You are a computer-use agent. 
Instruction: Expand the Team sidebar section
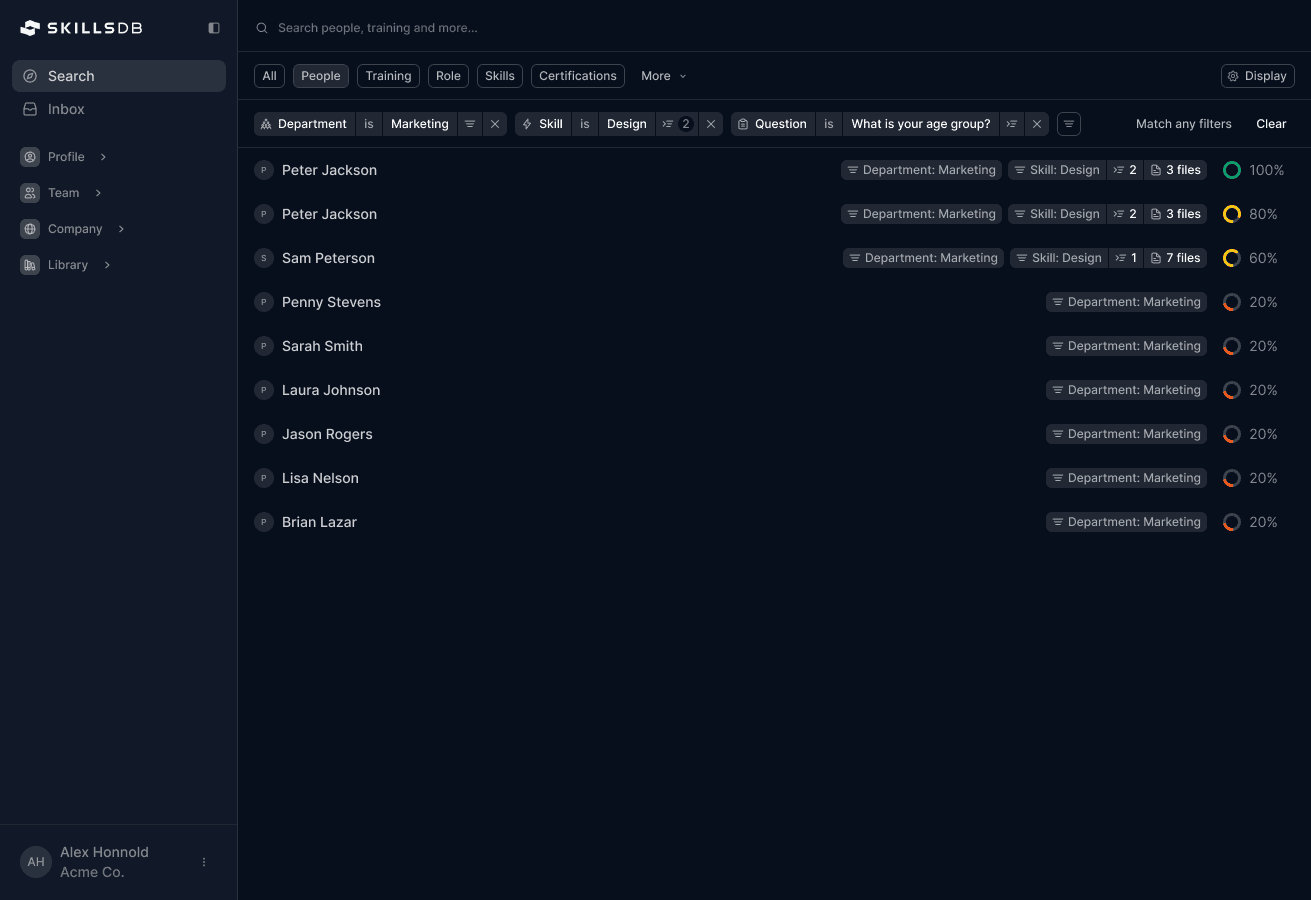[98, 192]
